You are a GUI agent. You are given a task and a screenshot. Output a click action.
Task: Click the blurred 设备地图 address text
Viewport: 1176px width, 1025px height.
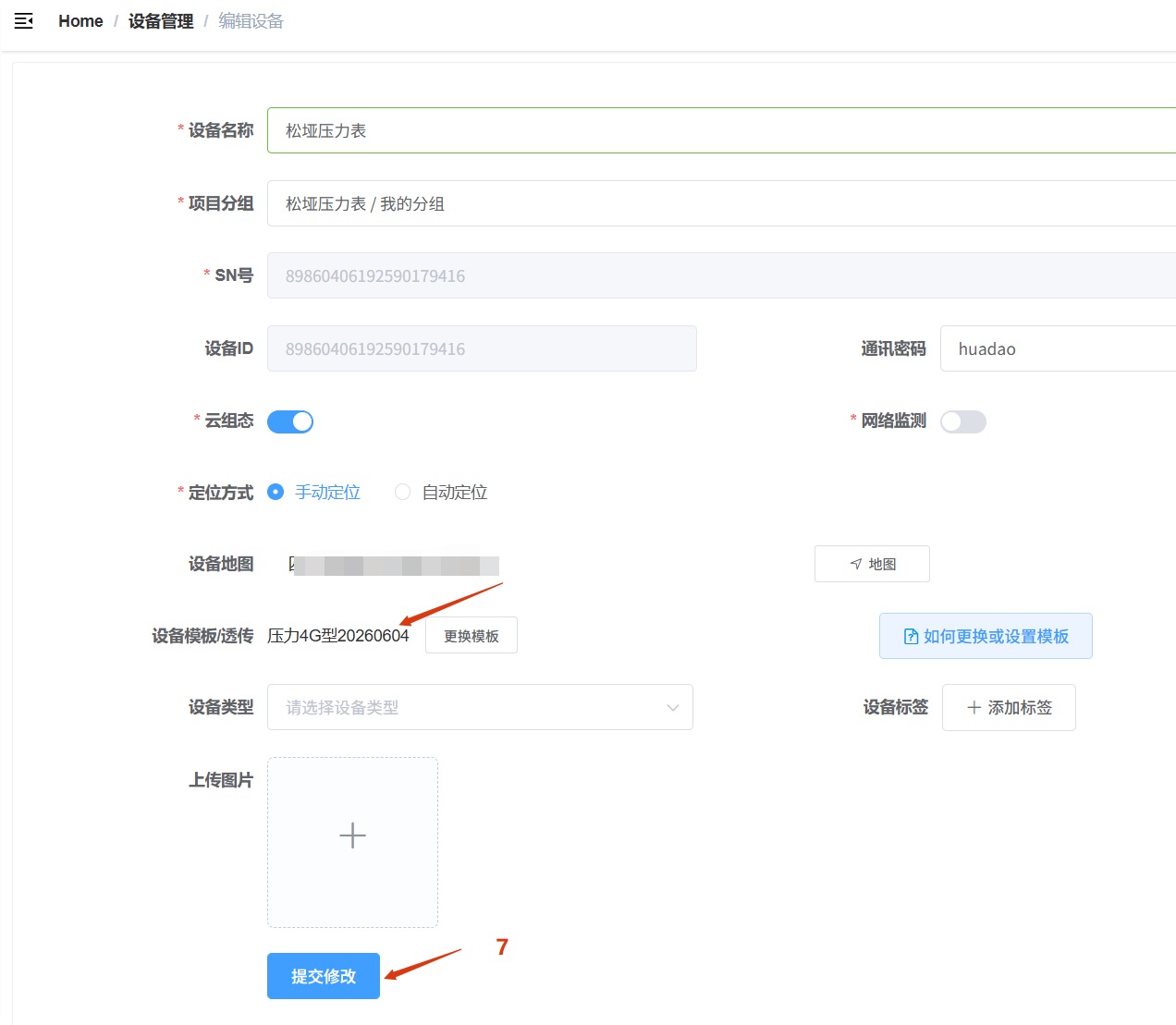pyautogui.click(x=394, y=565)
